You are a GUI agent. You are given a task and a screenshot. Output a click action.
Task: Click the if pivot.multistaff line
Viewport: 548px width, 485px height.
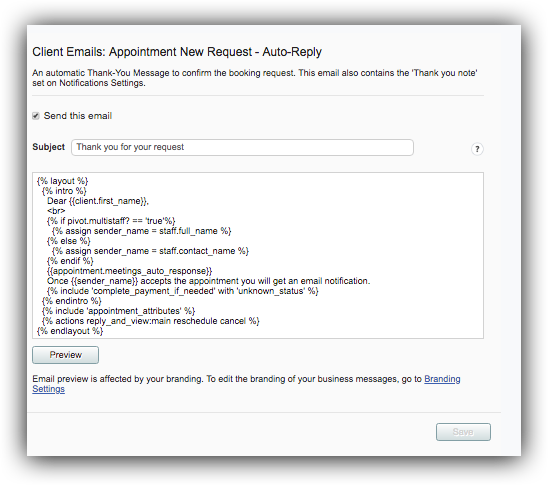[x=111, y=221]
